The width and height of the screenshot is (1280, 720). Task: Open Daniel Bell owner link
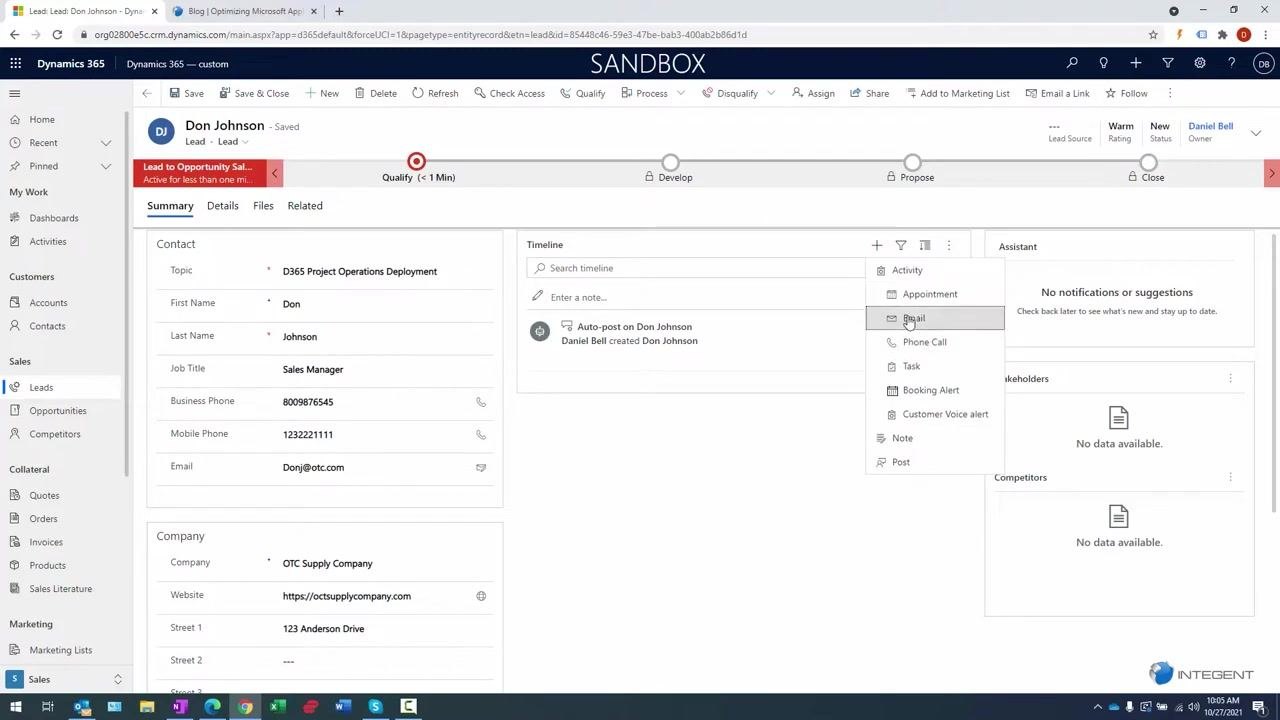(1210, 126)
